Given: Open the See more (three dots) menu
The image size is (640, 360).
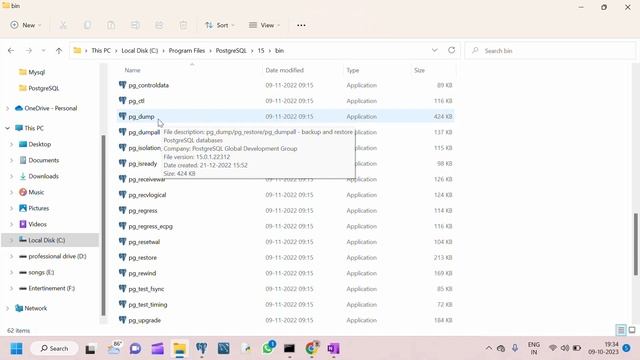Looking at the screenshot, I should point(301,25).
